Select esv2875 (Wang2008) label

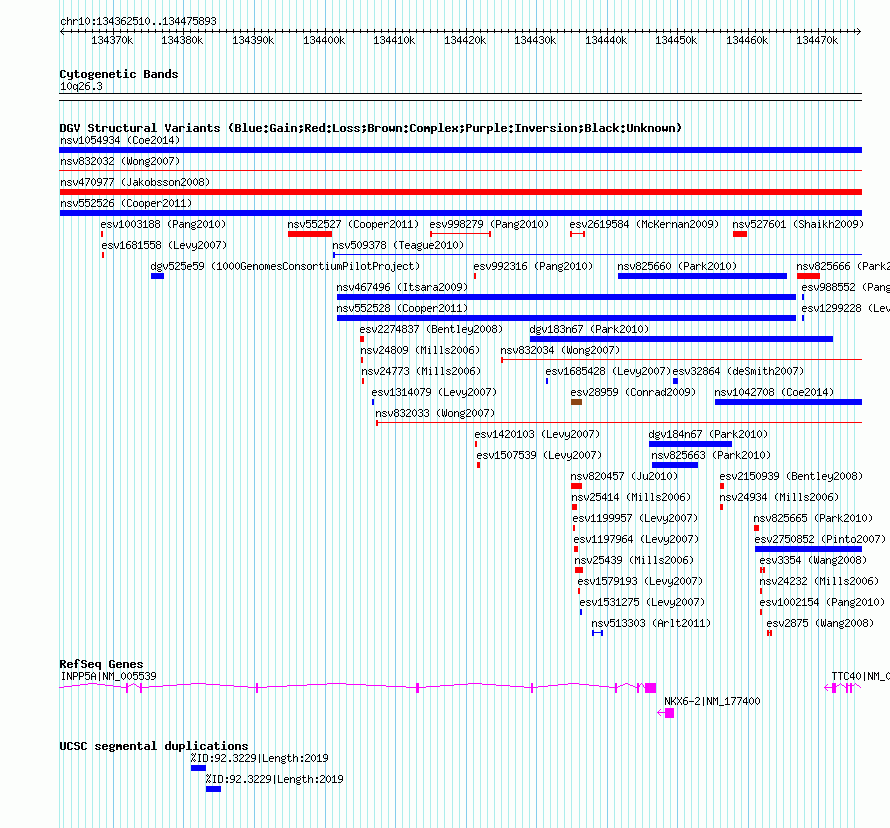820,623
